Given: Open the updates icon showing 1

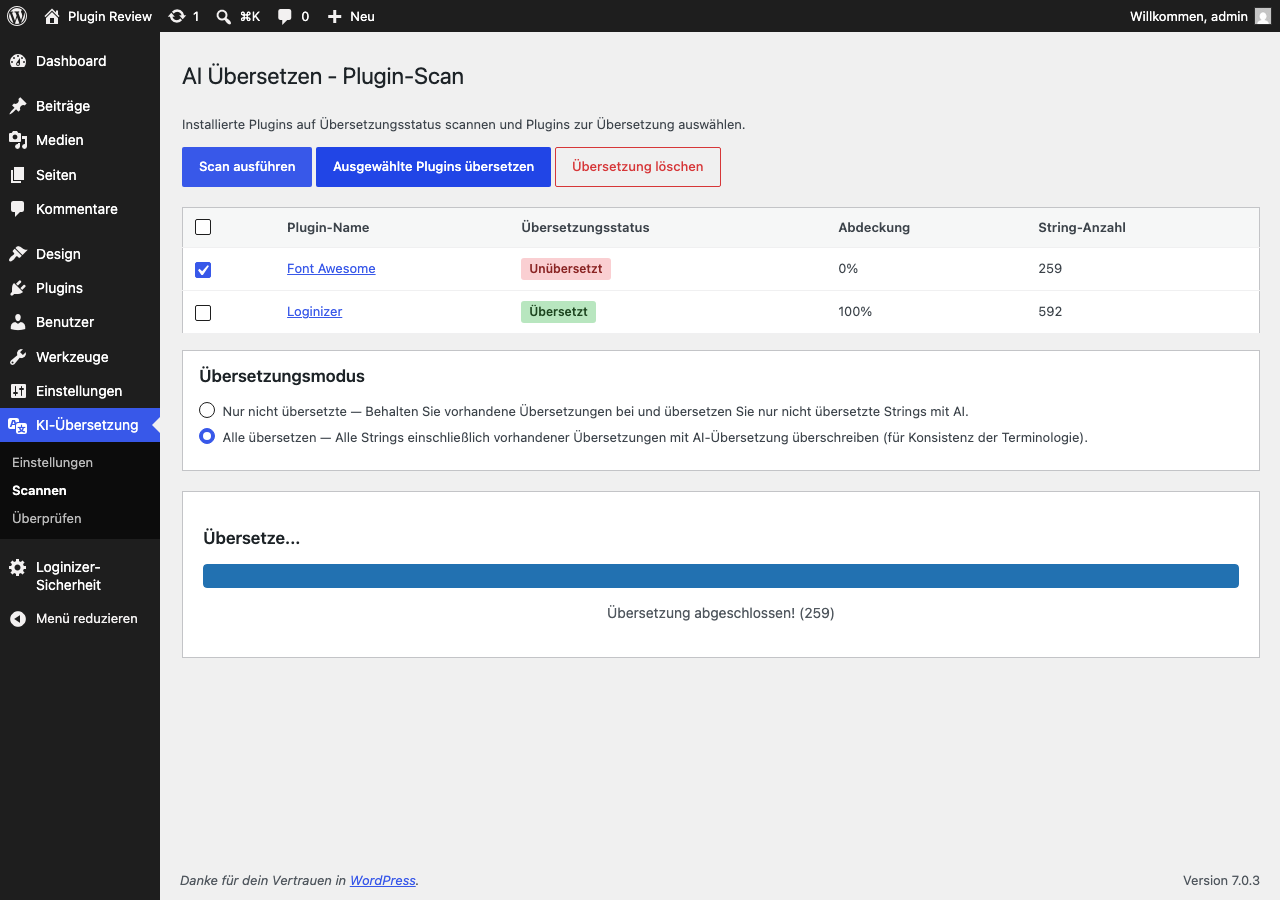Looking at the screenshot, I should 177,16.
